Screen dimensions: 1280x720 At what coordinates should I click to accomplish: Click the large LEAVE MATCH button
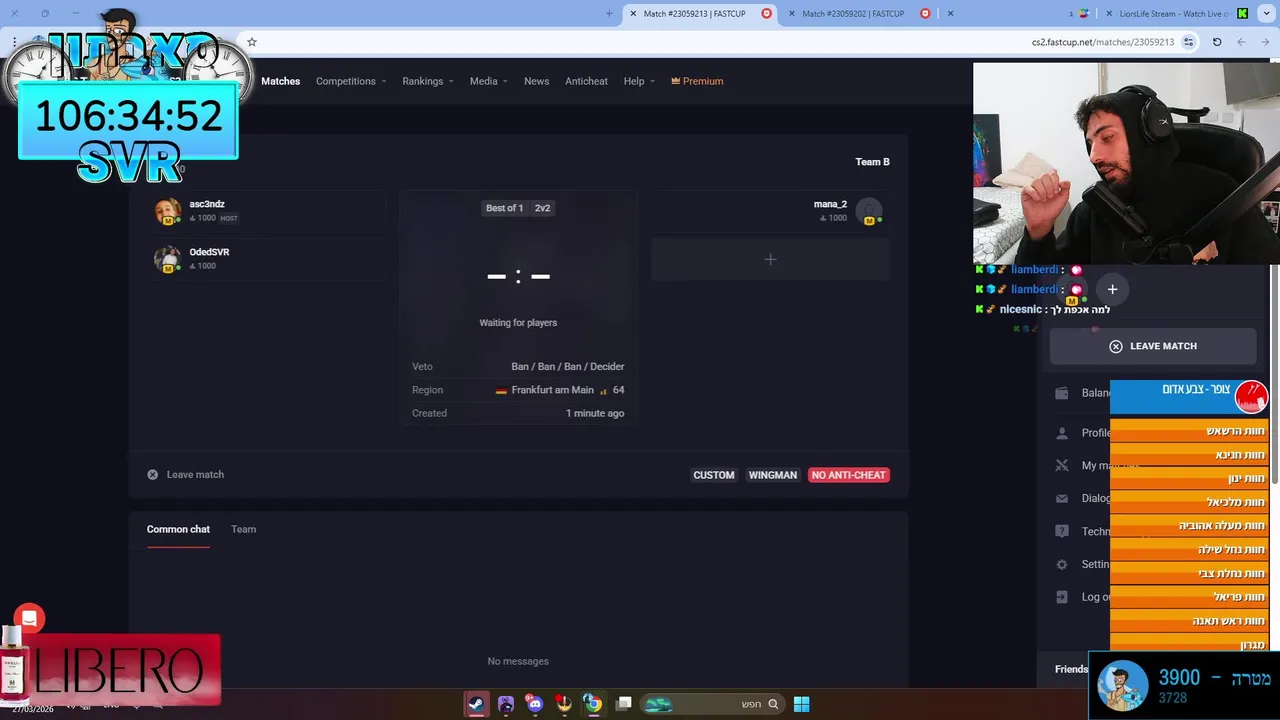(1153, 346)
